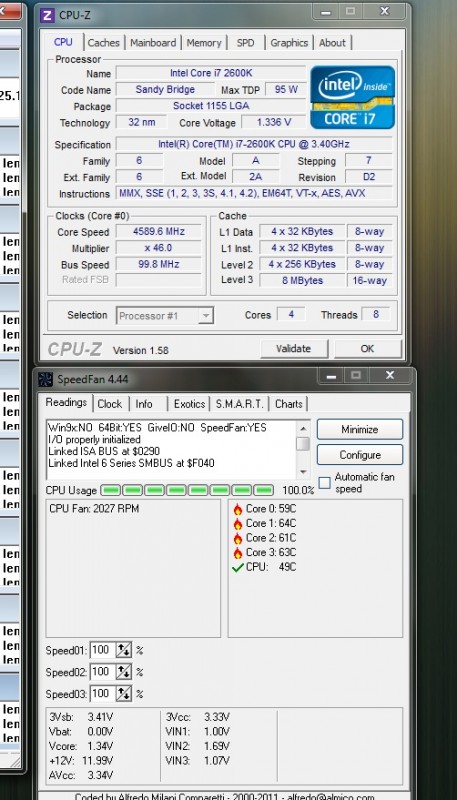This screenshot has width=457, height=800.
Task: Enable the Automatic fan speed checkbox
Action: [x=324, y=483]
